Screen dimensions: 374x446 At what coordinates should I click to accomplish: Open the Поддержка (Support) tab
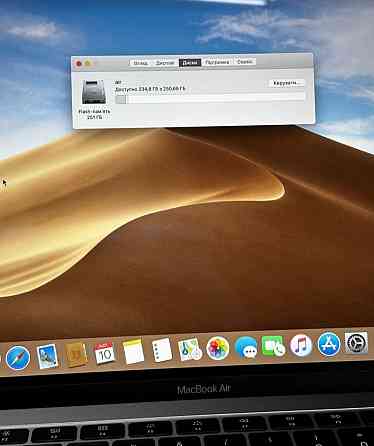pyautogui.click(x=217, y=62)
